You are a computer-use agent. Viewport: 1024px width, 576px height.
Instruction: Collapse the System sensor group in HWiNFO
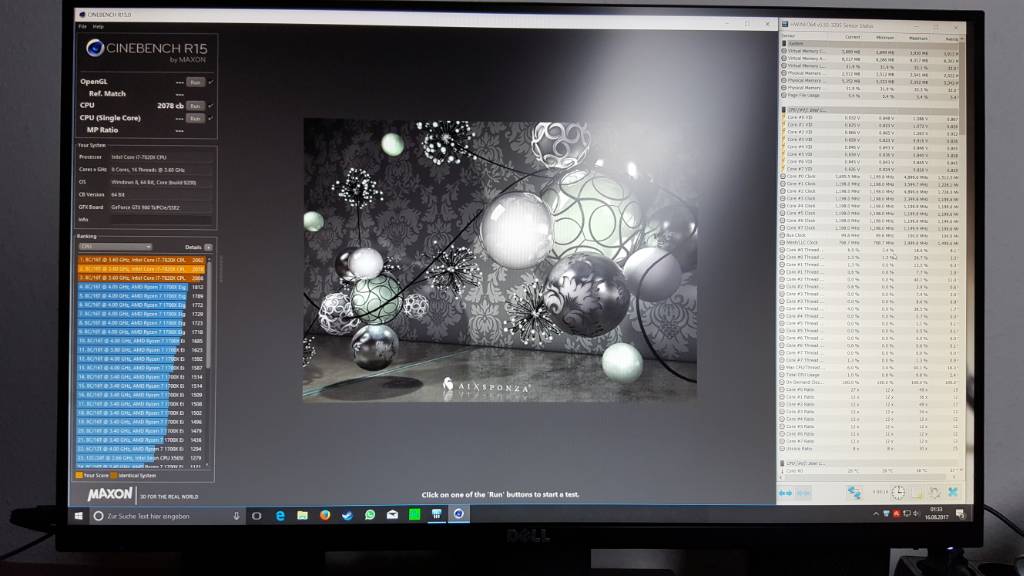(x=784, y=43)
